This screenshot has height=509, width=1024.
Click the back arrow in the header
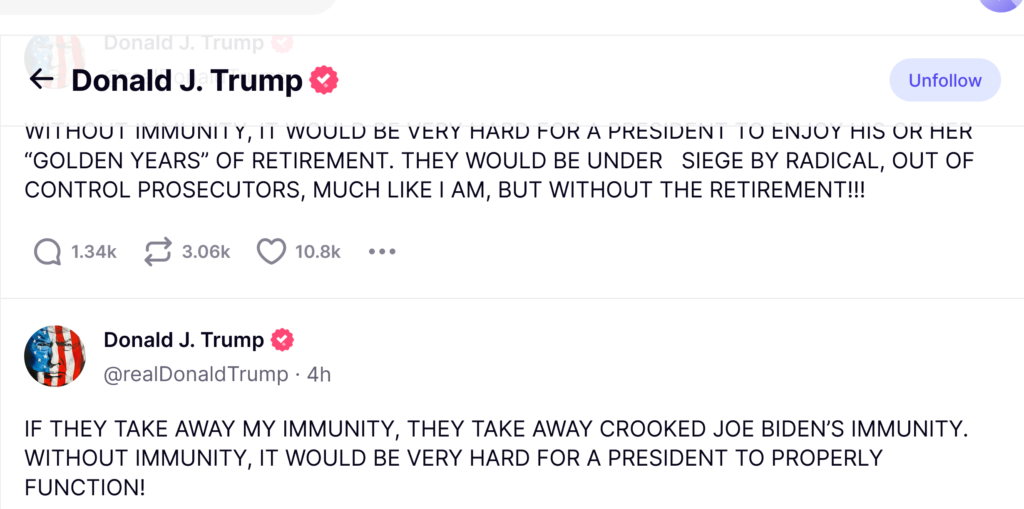click(x=41, y=80)
